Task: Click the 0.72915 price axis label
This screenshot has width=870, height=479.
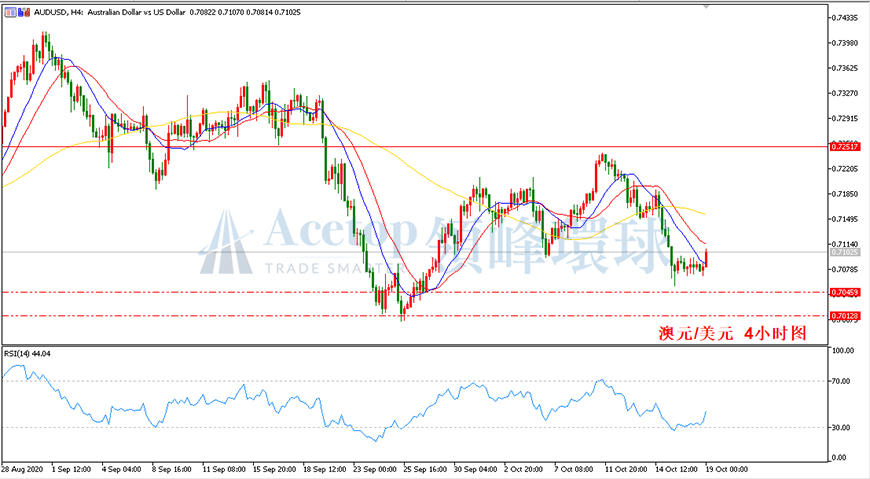Action: pos(844,118)
